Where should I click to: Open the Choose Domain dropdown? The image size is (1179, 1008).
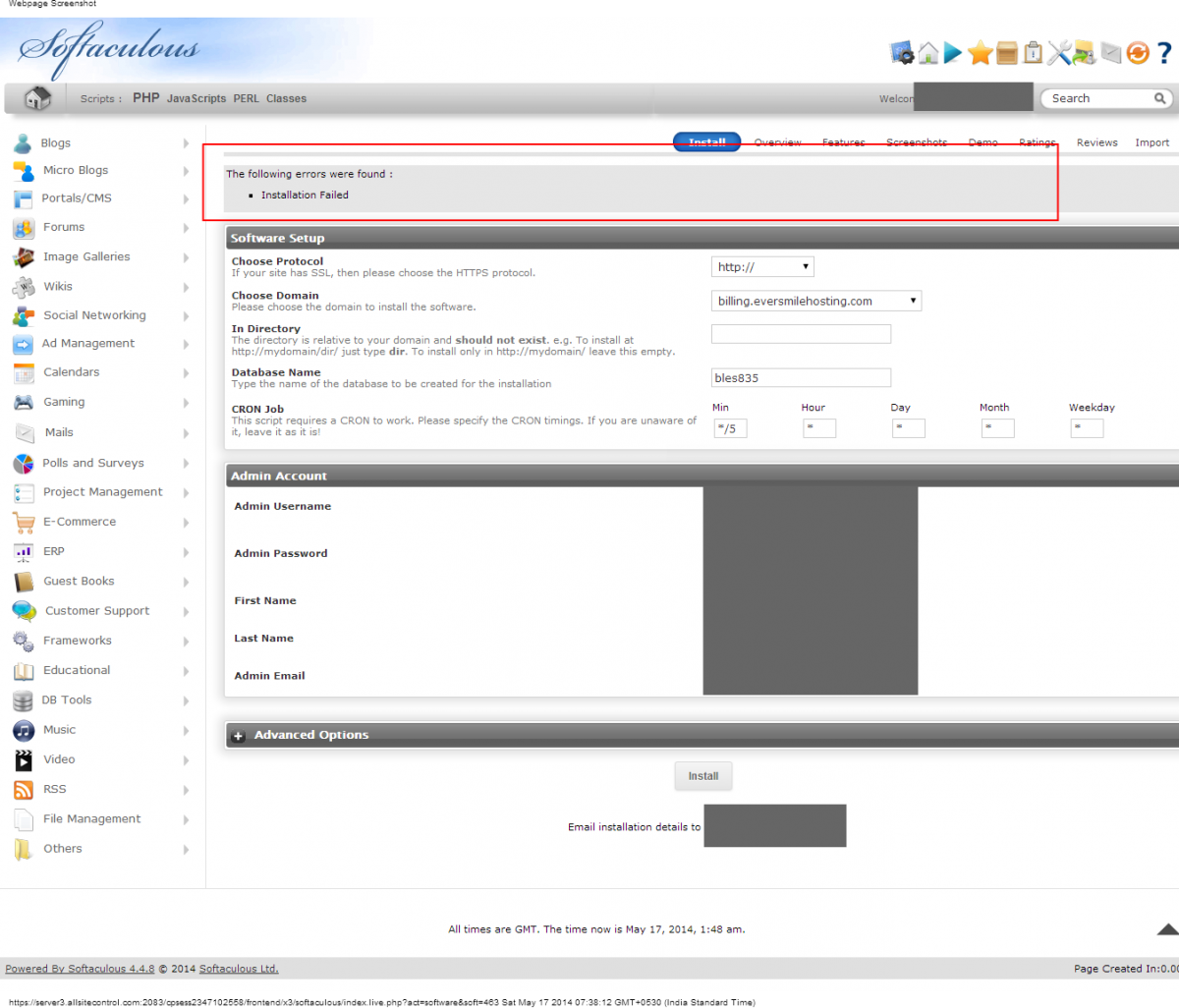[x=816, y=302]
